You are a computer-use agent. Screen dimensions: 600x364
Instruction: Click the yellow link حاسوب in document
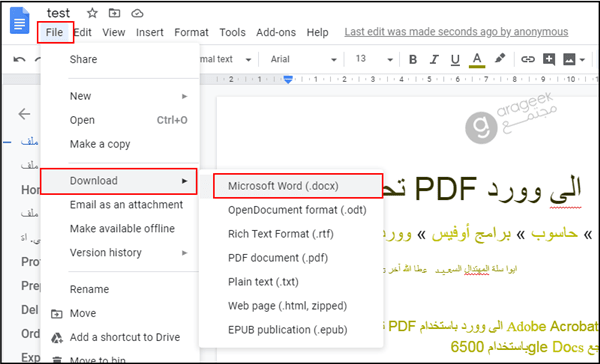(x=554, y=233)
